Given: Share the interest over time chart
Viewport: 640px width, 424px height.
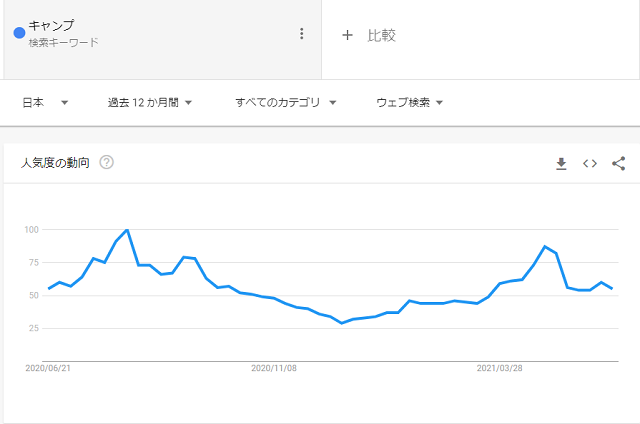Looking at the screenshot, I should (618, 164).
